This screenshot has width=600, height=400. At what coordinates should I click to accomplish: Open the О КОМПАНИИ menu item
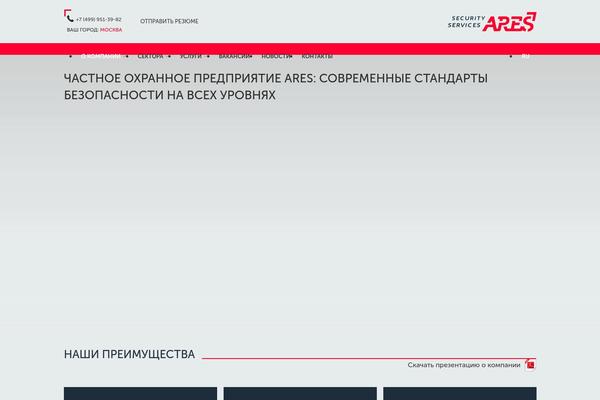101,56
